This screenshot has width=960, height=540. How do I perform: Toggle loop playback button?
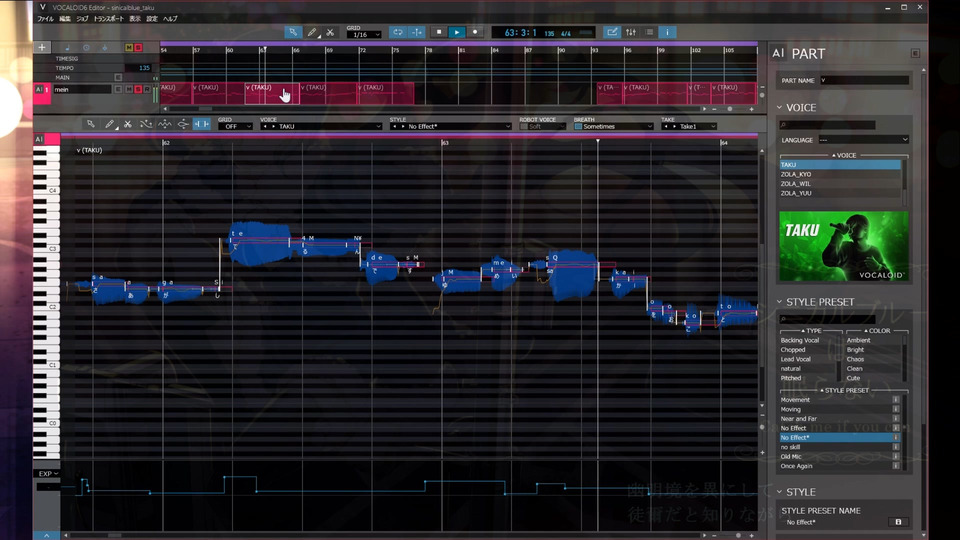[398, 32]
